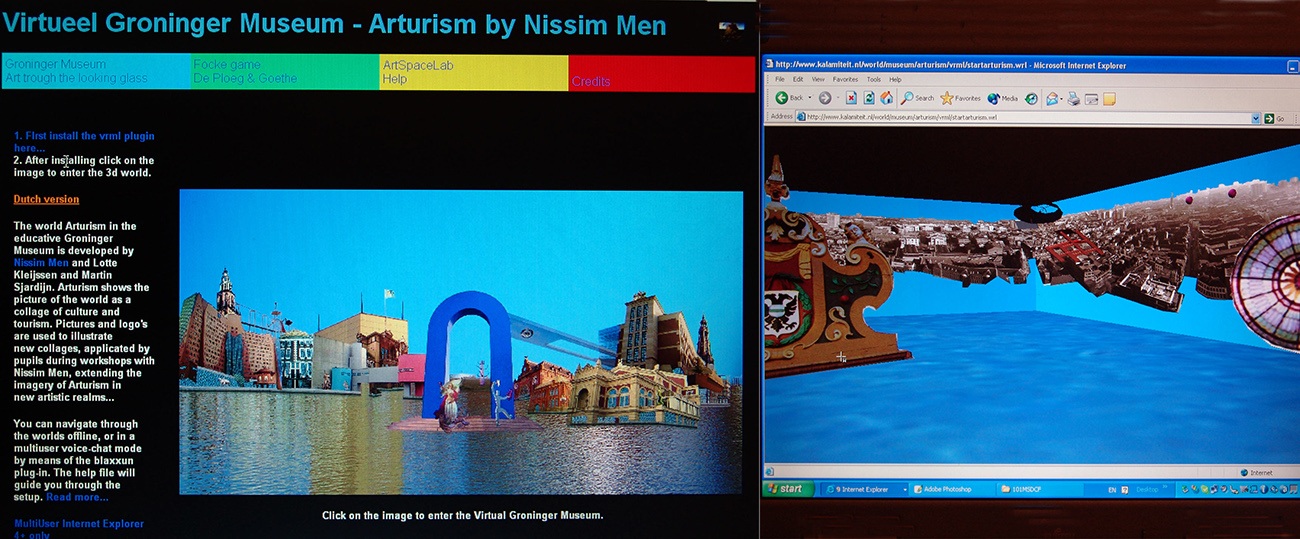Click the help question icon beside EN
This screenshot has height=539, width=1300.
1126,490
